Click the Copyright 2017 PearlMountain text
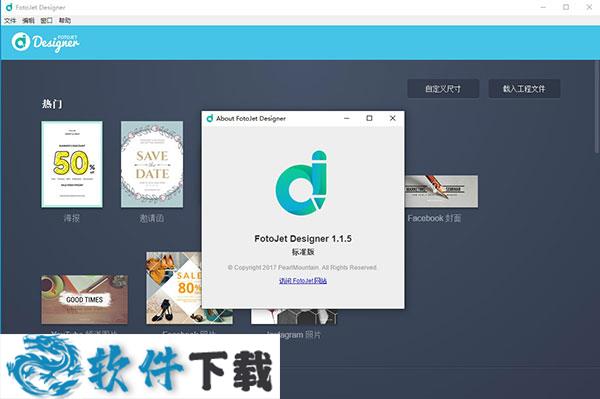This screenshot has width=600, height=399. (x=302, y=267)
